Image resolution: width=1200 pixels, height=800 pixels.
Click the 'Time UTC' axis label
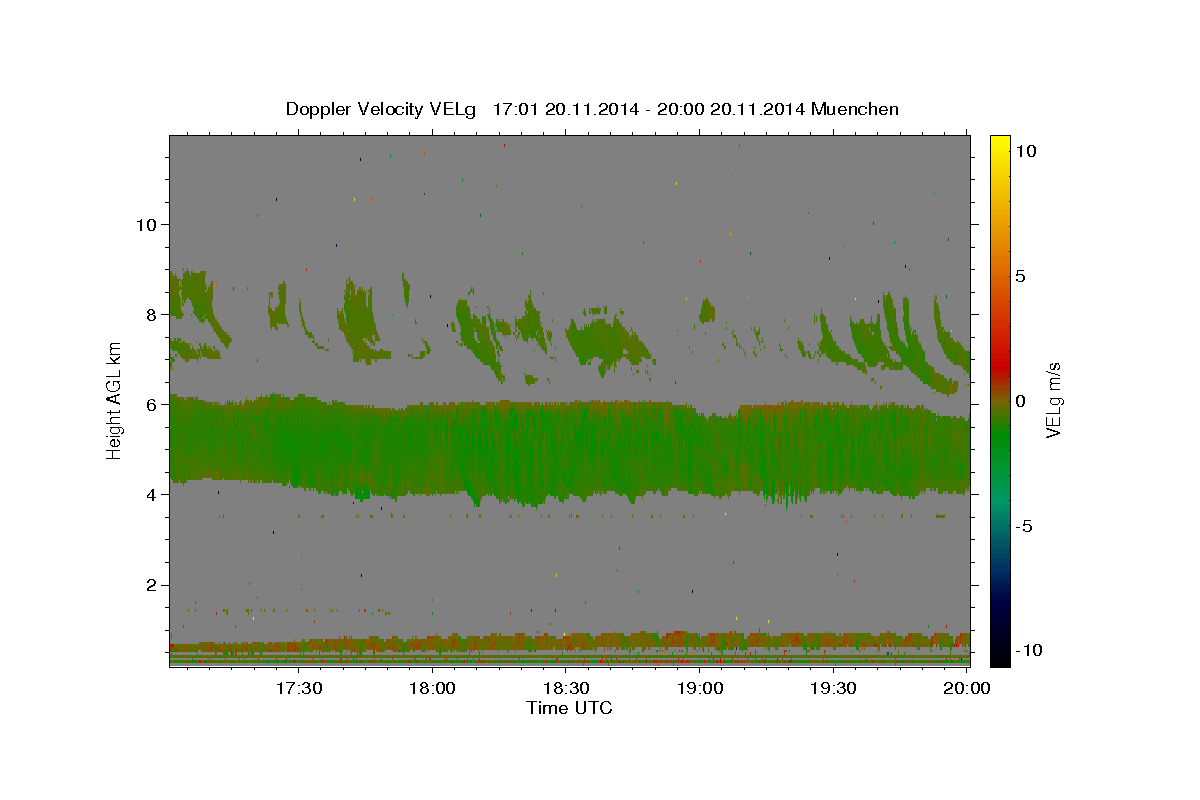(x=569, y=708)
